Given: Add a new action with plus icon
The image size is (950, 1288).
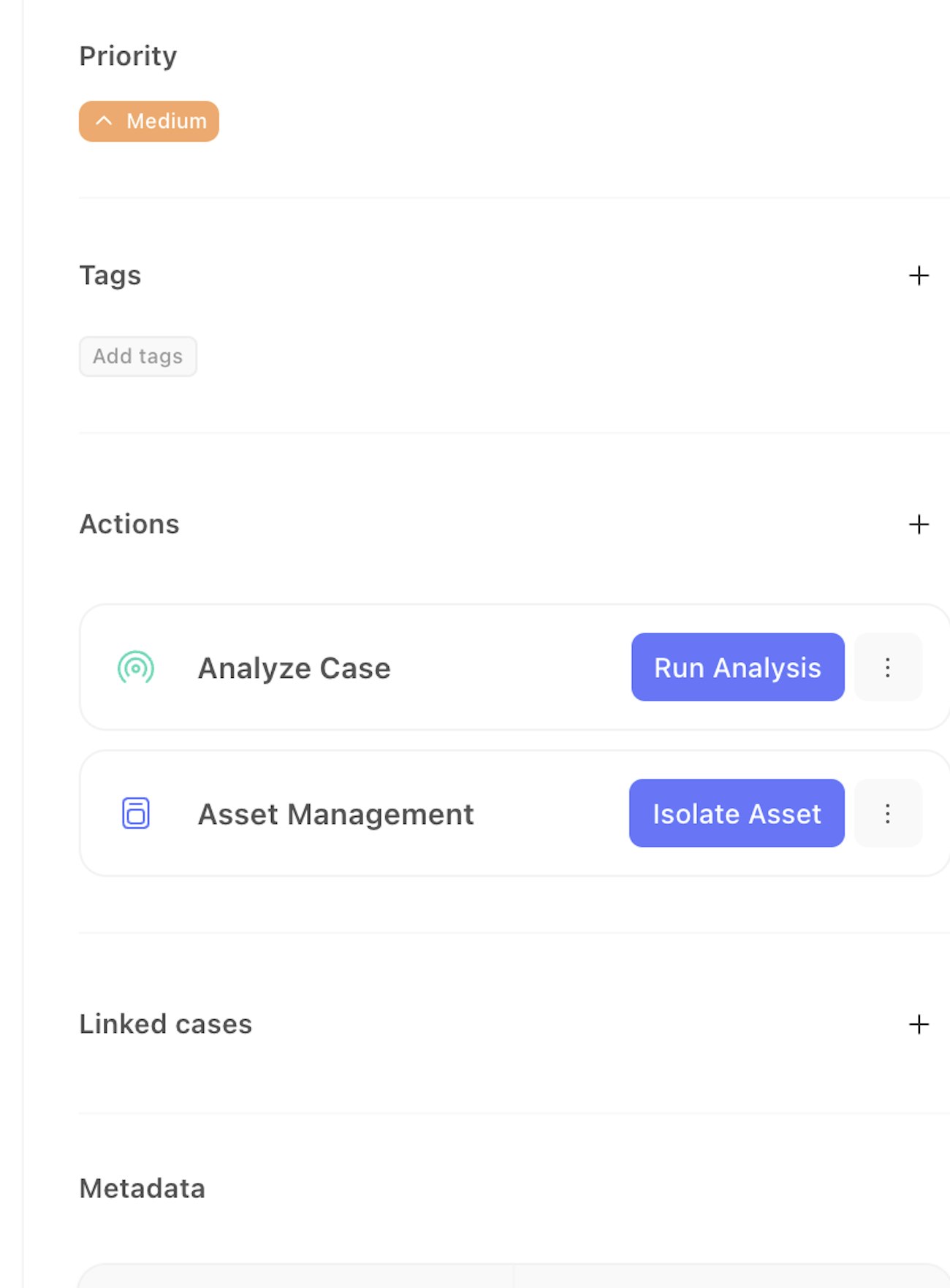Looking at the screenshot, I should [x=919, y=525].
